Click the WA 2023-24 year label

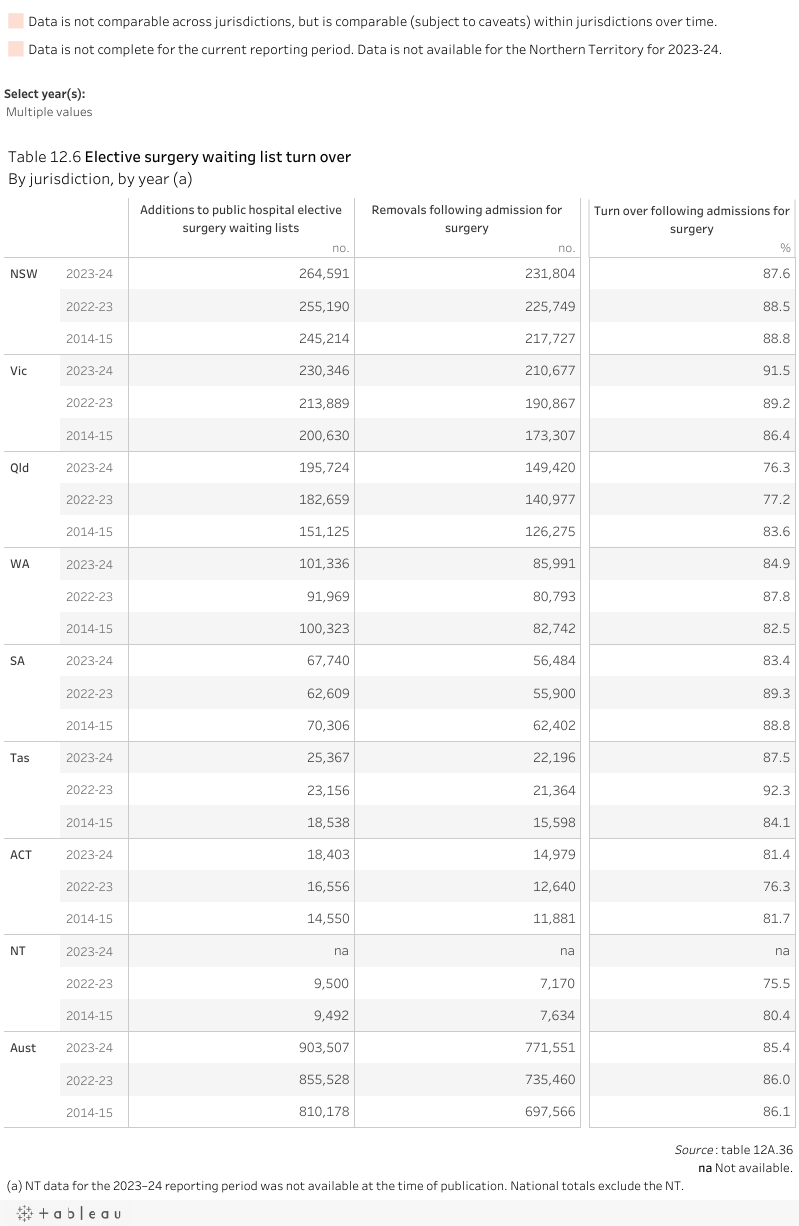point(90,564)
